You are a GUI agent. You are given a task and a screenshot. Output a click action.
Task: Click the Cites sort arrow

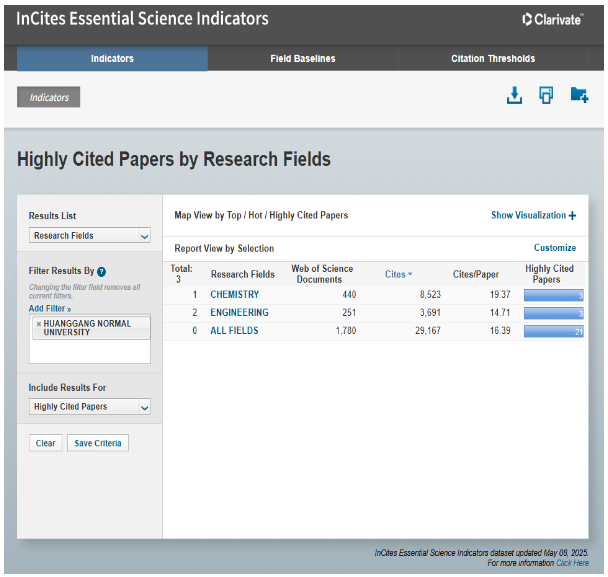pos(410,275)
